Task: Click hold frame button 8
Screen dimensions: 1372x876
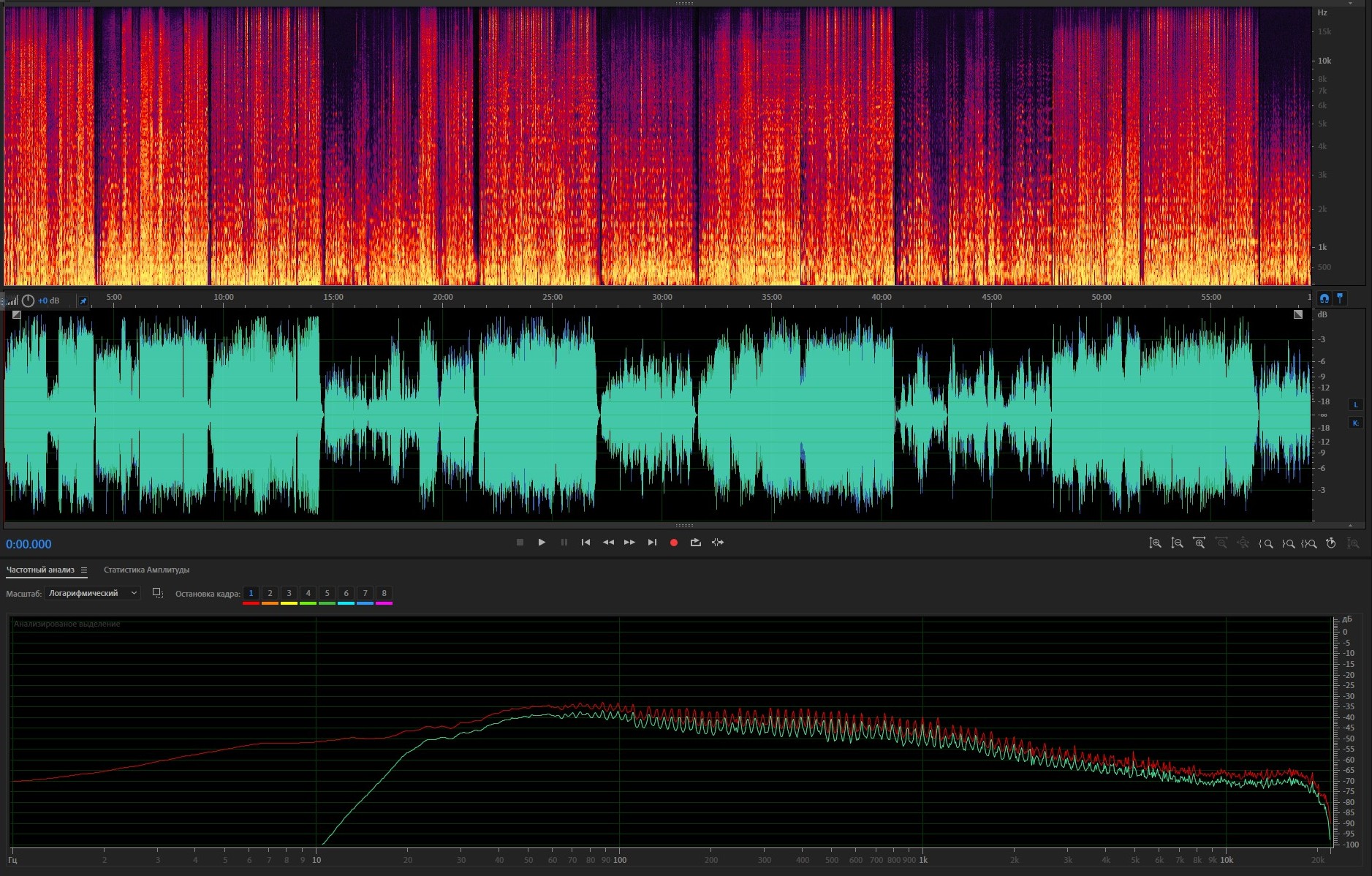Action: (x=384, y=593)
